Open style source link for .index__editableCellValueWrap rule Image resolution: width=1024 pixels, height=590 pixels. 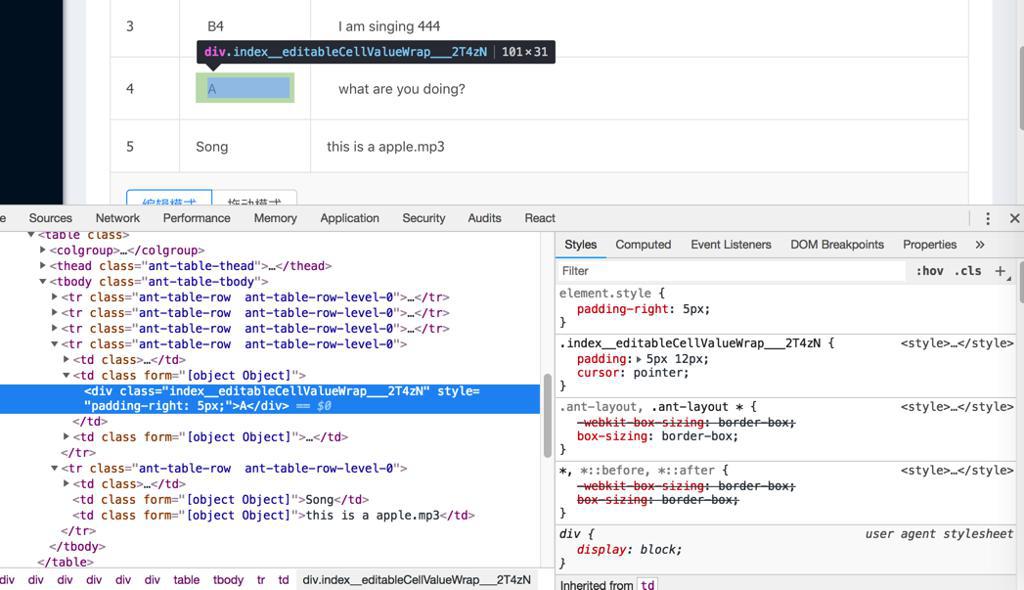click(957, 343)
